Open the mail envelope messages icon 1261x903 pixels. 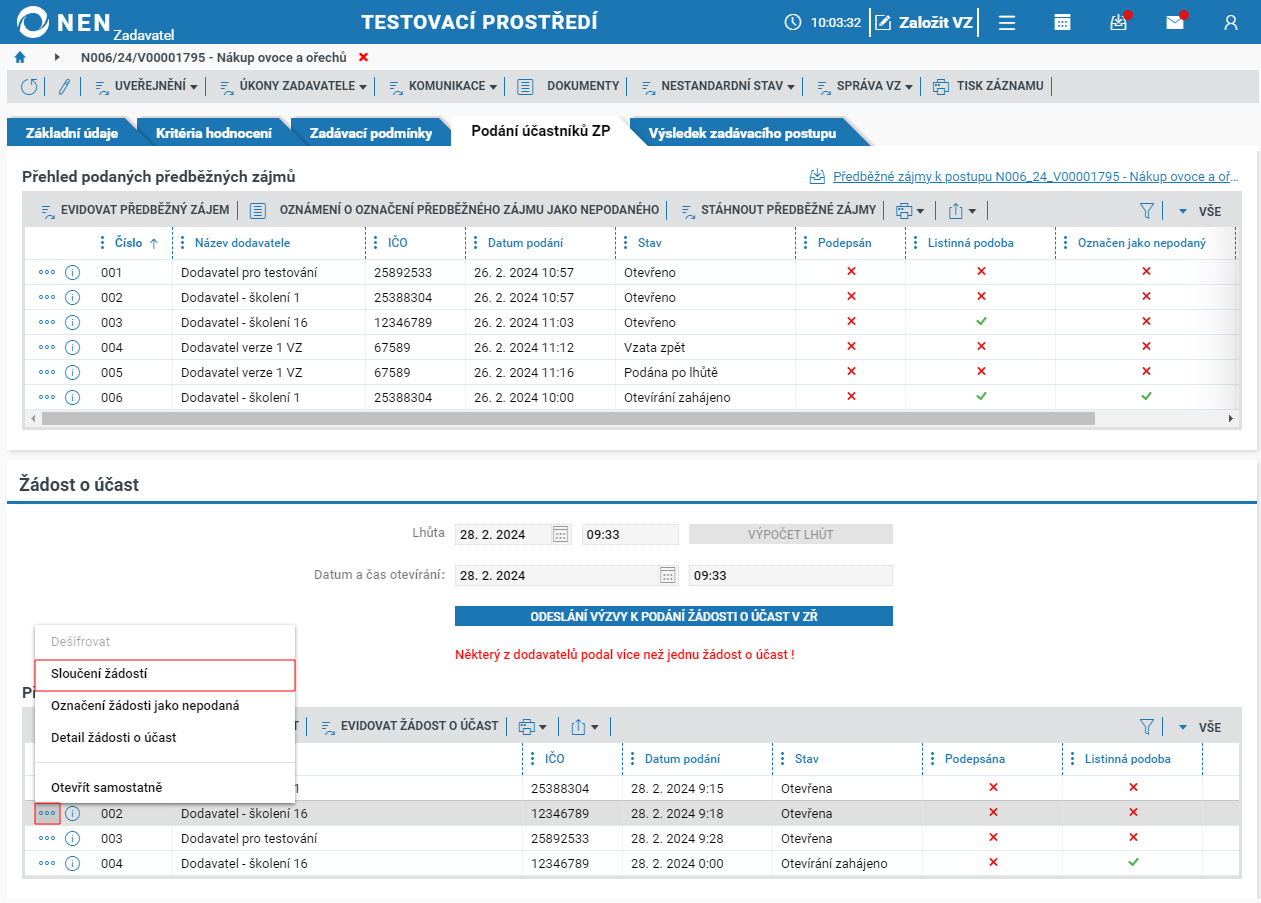tap(1175, 22)
